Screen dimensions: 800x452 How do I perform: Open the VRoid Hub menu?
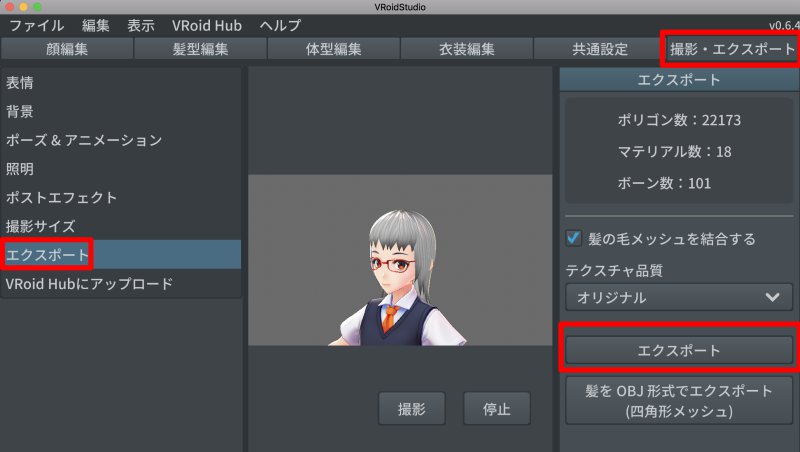(x=207, y=26)
